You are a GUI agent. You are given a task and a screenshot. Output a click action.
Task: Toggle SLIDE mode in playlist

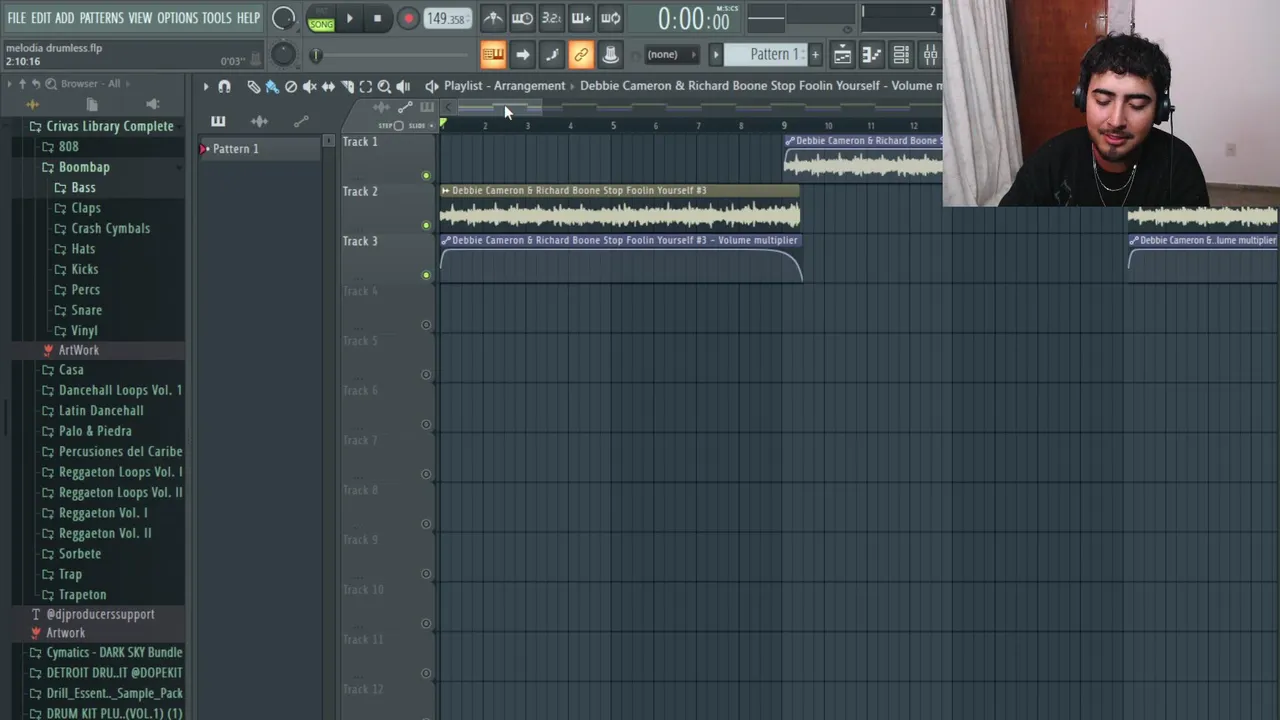pos(421,126)
